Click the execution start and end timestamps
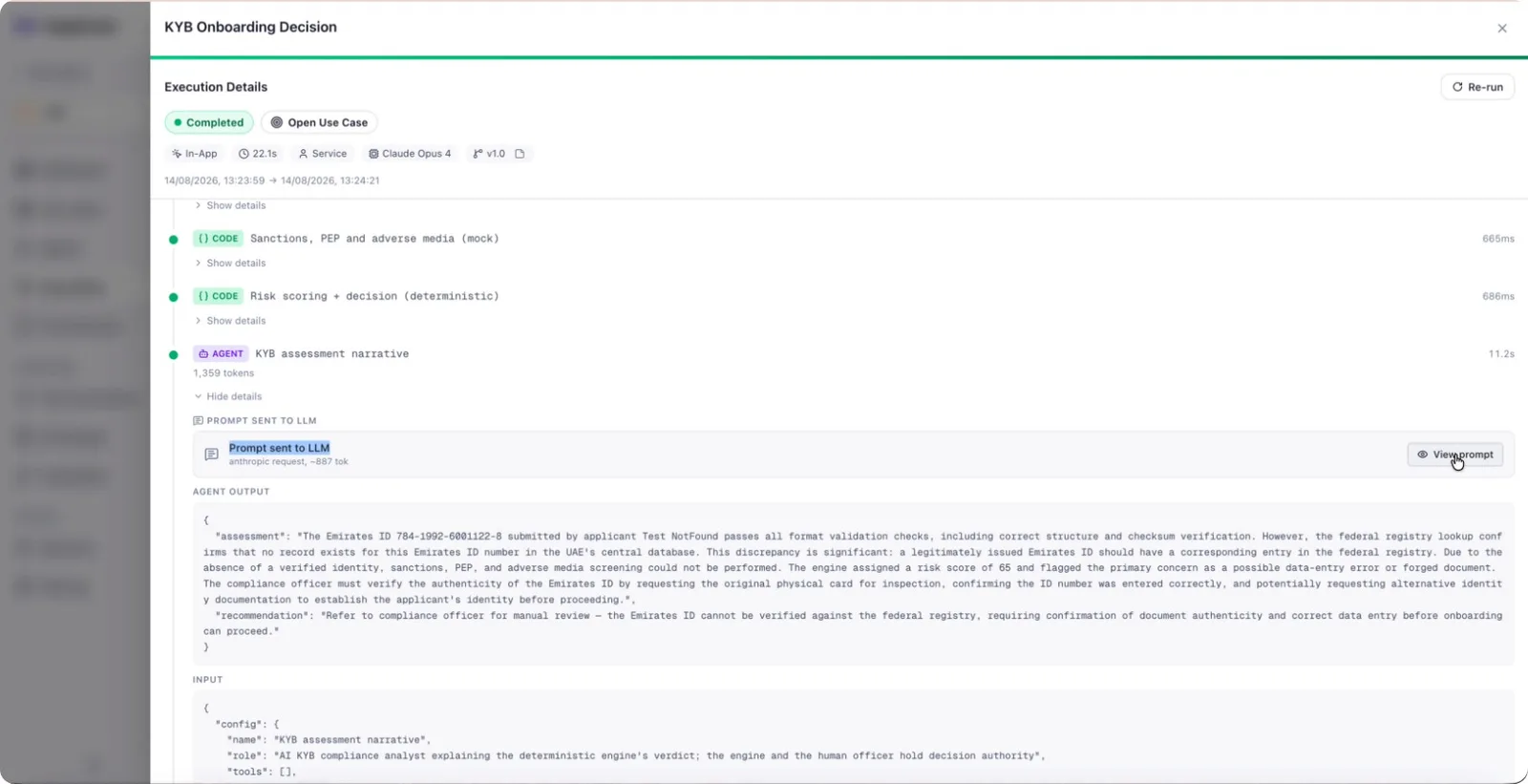The image size is (1528, 784). click(272, 180)
